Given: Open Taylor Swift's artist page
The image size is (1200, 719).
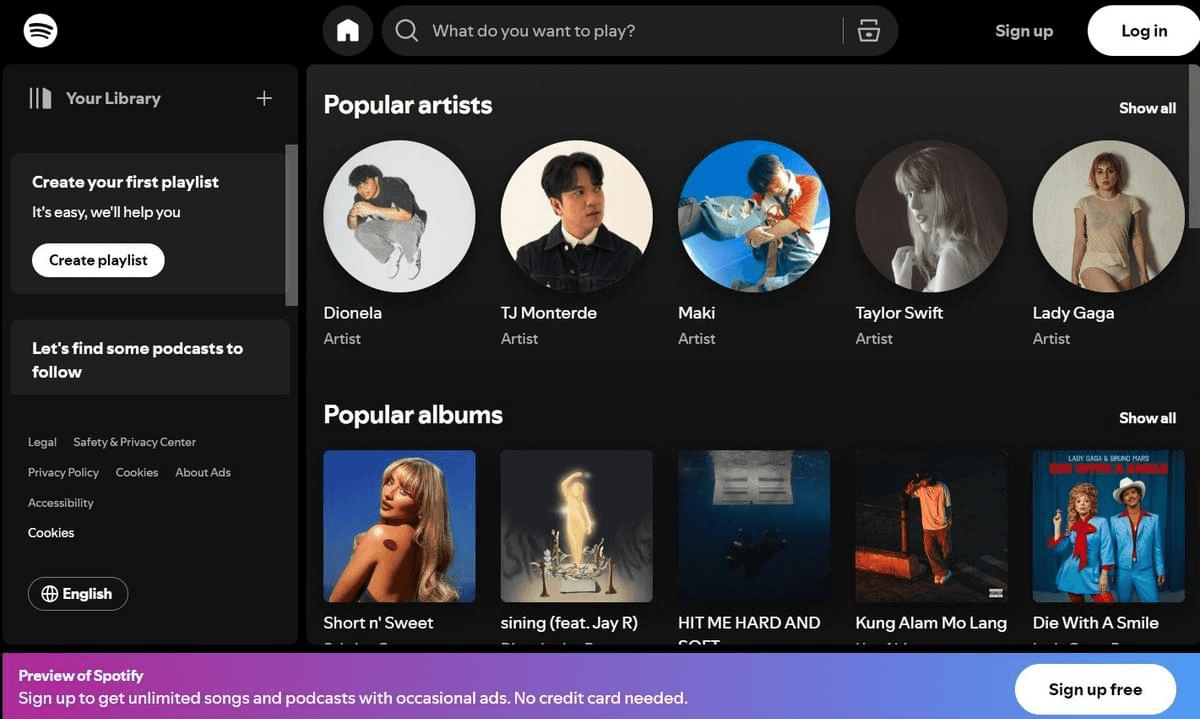Looking at the screenshot, I should [x=930, y=215].
